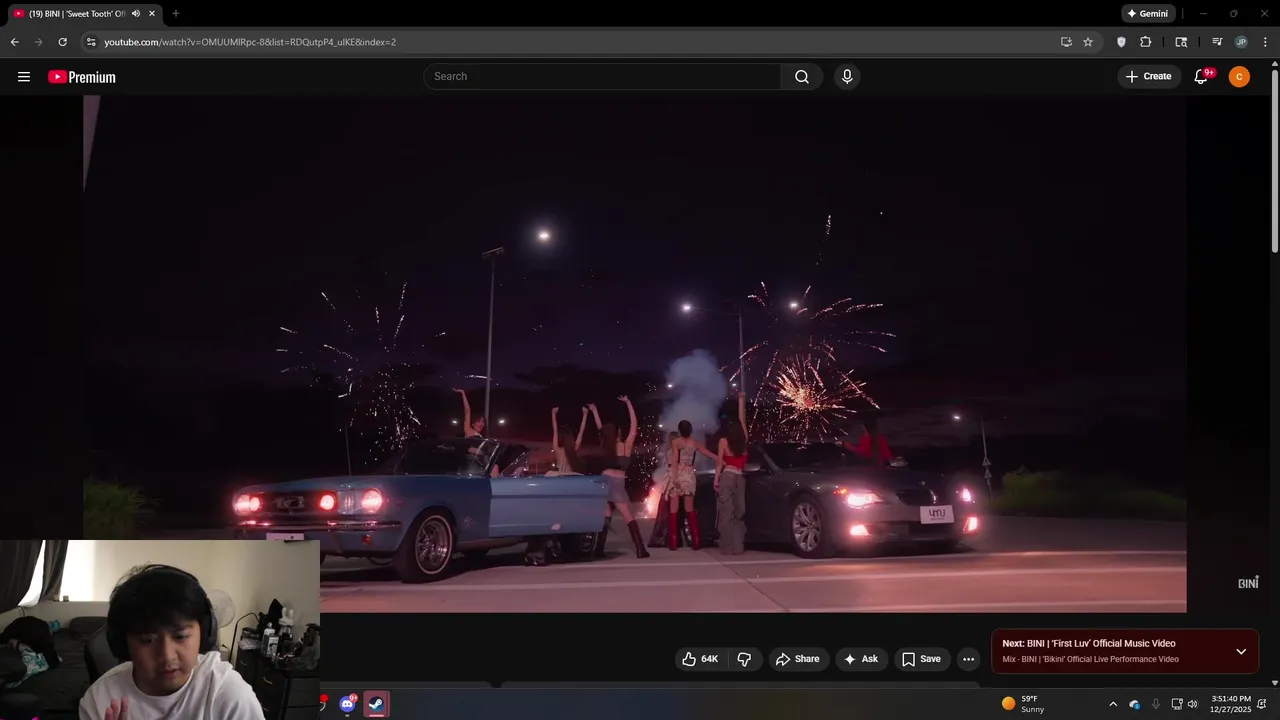The height and width of the screenshot is (720, 1280).
Task: Click the search magnifier button
Action: 802,77
